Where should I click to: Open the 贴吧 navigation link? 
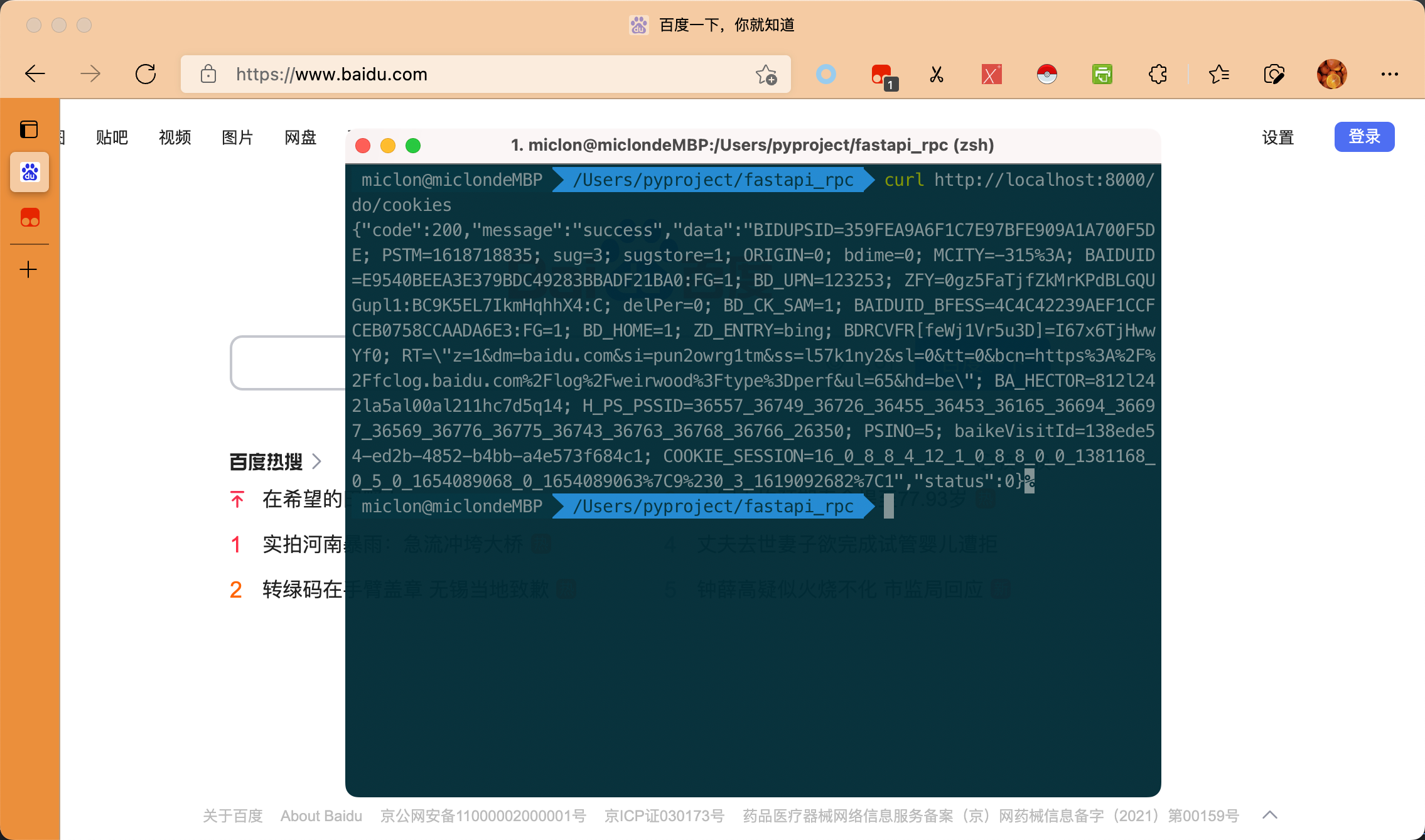[x=112, y=137]
